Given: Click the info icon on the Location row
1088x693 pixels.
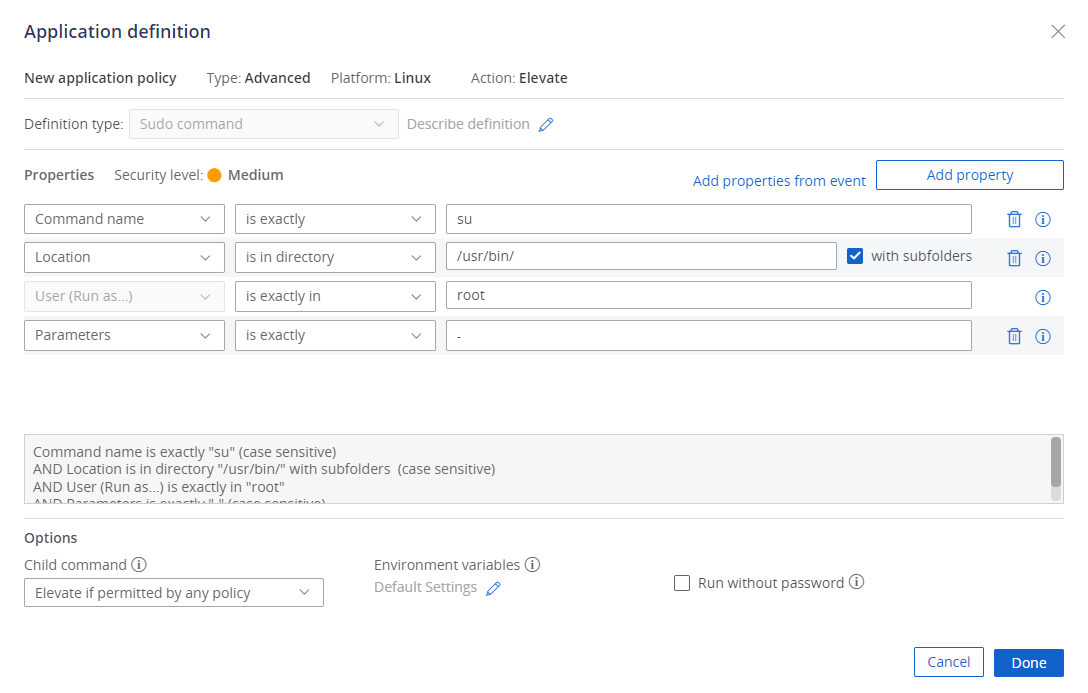Looking at the screenshot, I should click(x=1043, y=257).
